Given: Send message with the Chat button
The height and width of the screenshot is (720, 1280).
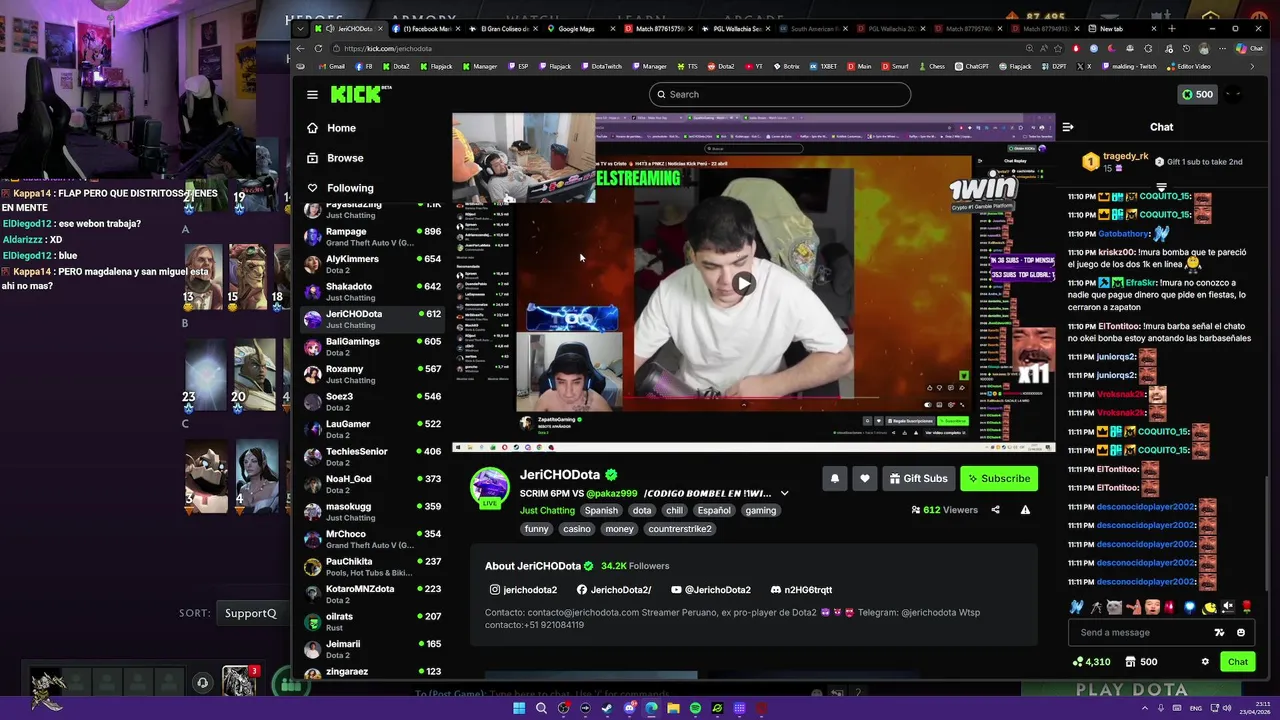Looking at the screenshot, I should 1238,662.
